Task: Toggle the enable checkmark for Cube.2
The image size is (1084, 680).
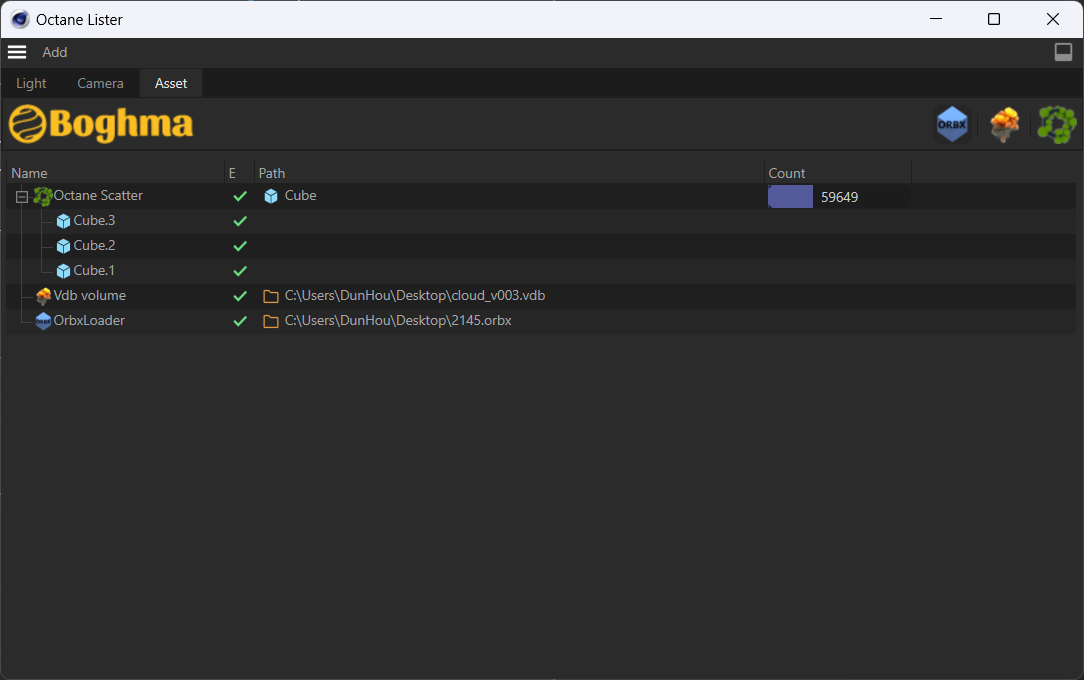Action: pos(240,246)
